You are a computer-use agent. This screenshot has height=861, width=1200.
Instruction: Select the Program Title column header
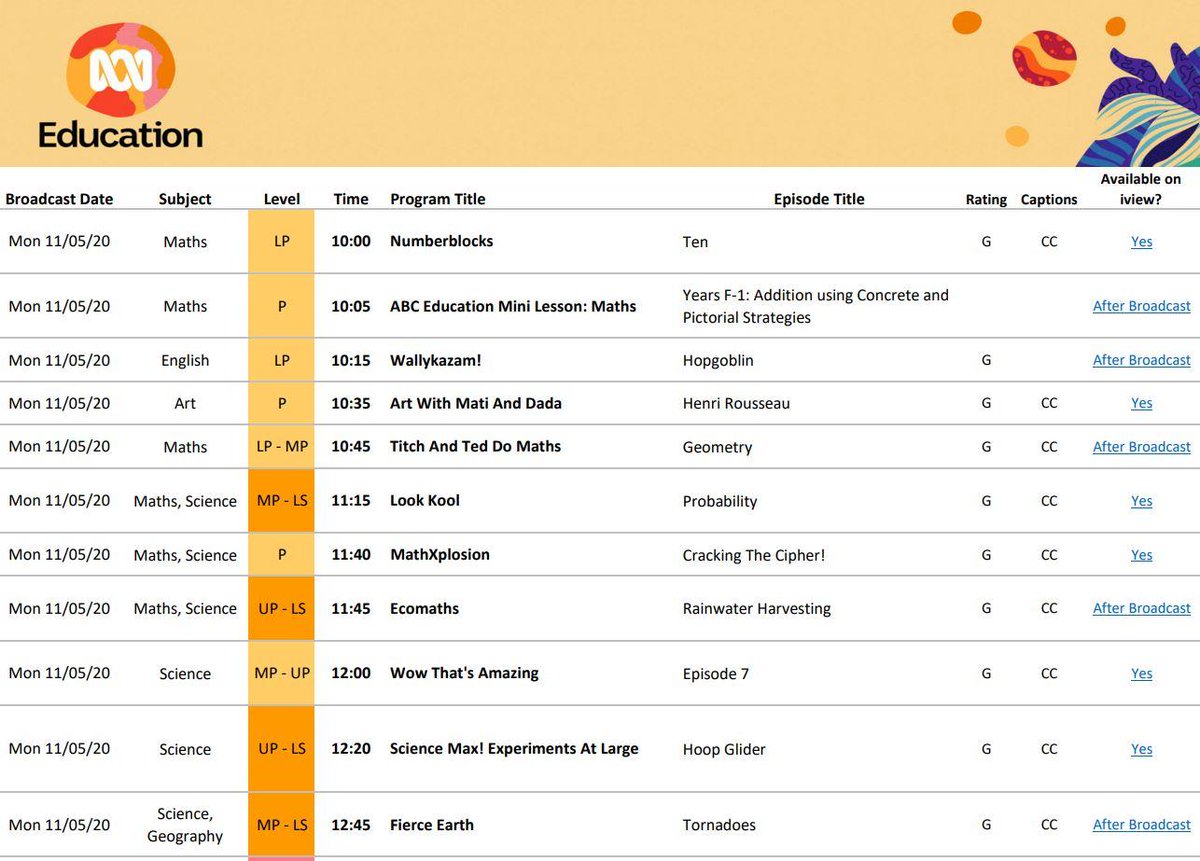point(438,199)
